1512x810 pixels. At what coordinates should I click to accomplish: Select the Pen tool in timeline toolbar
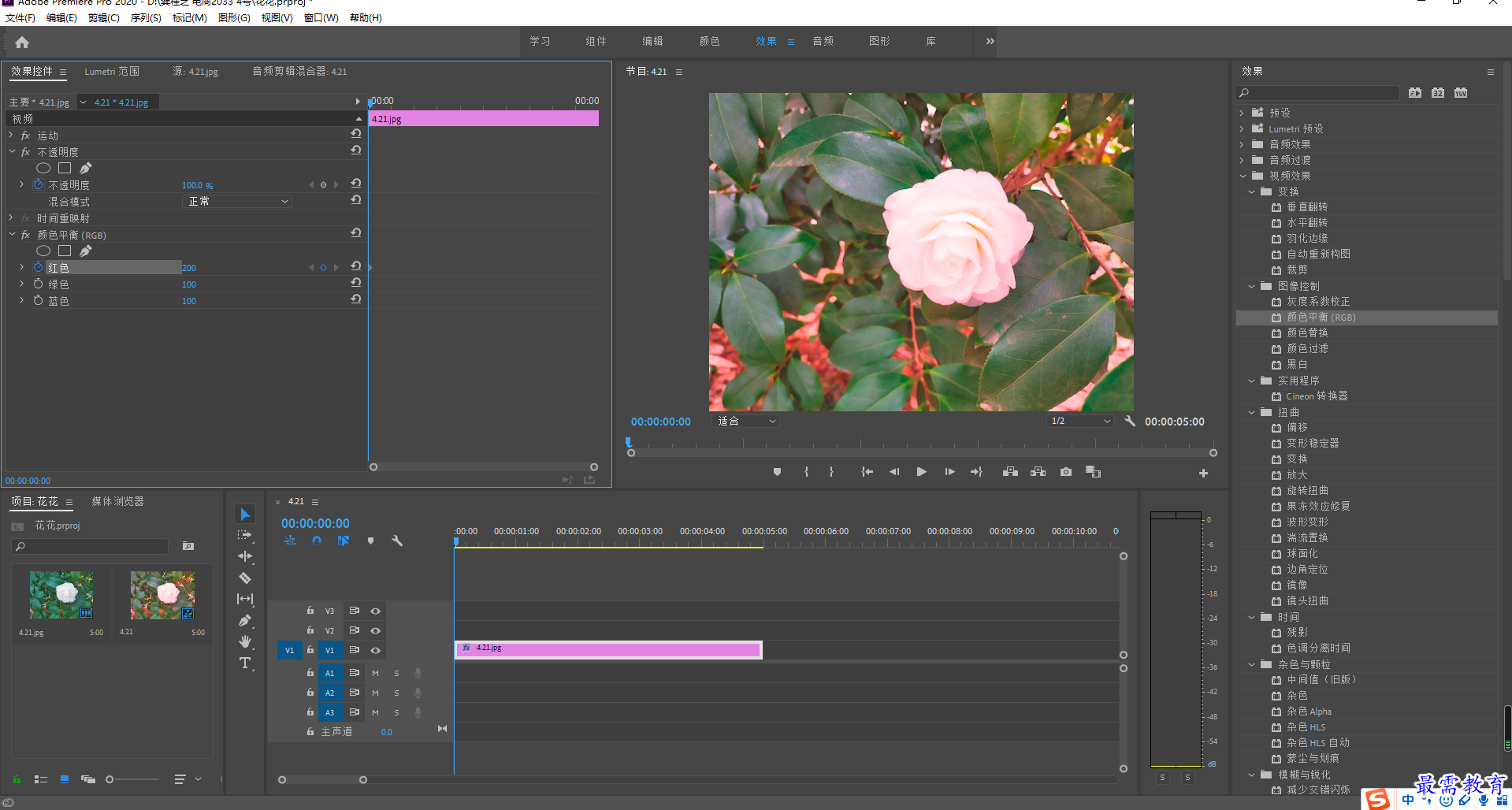245,621
